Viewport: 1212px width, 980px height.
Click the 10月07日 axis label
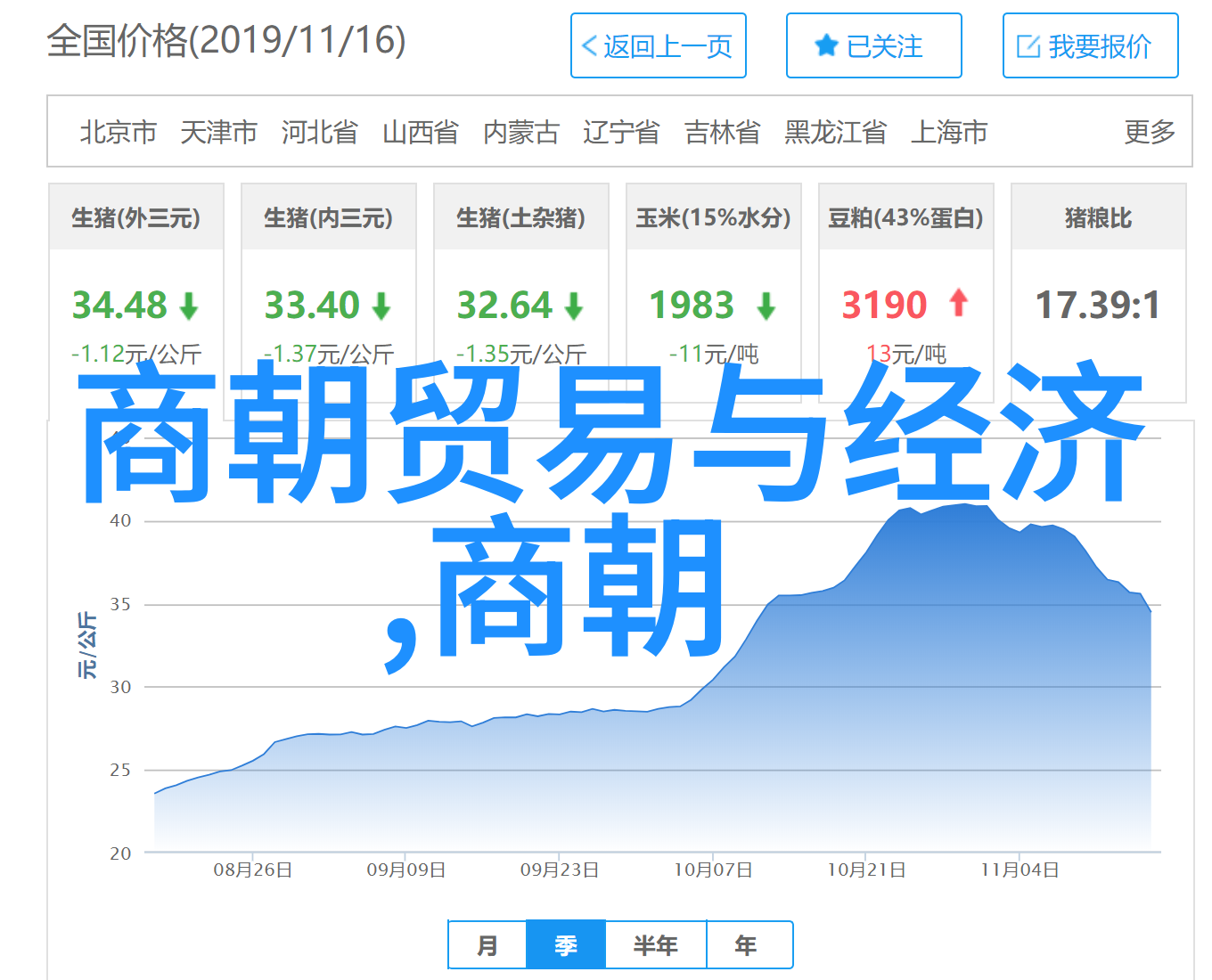coord(713,870)
